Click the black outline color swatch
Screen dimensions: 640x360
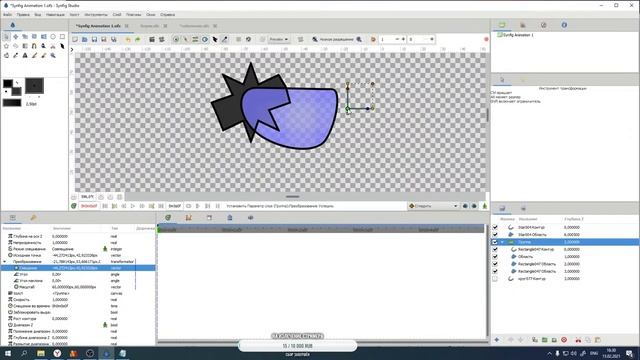(8, 84)
